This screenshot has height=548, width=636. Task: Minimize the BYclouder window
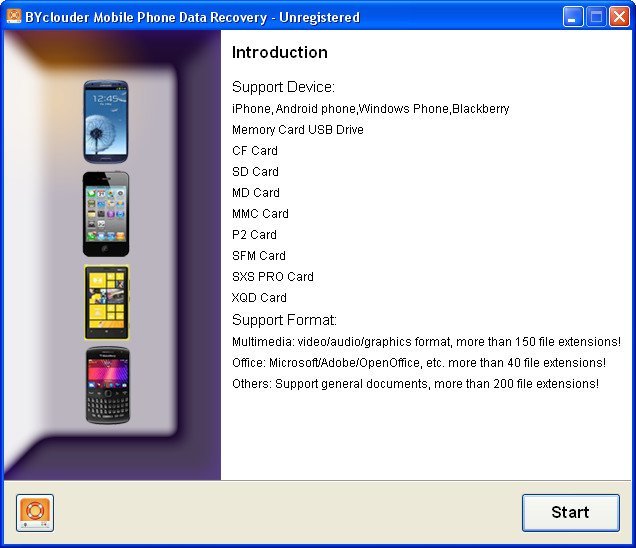572,17
